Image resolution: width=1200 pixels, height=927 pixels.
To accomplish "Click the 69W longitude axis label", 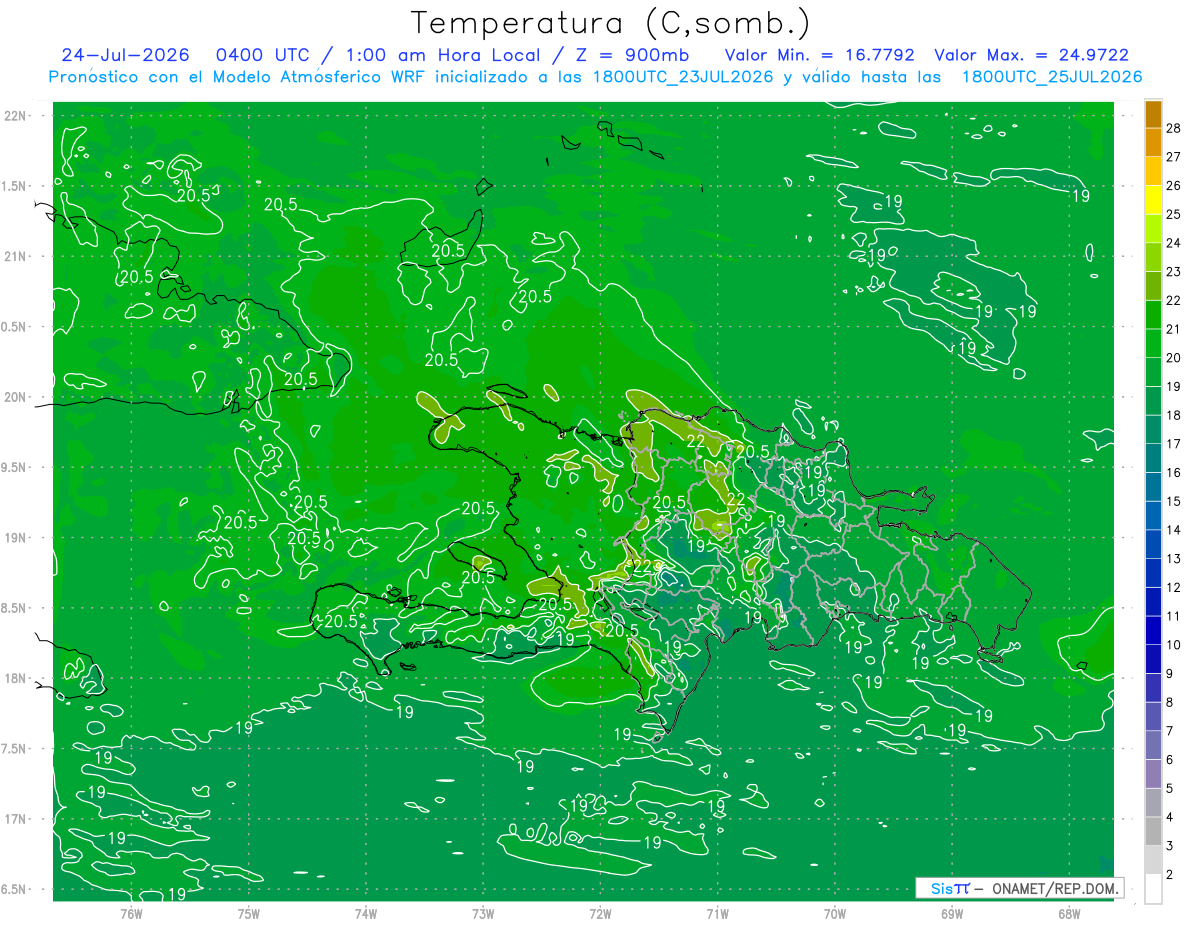I will pyautogui.click(x=952, y=914).
